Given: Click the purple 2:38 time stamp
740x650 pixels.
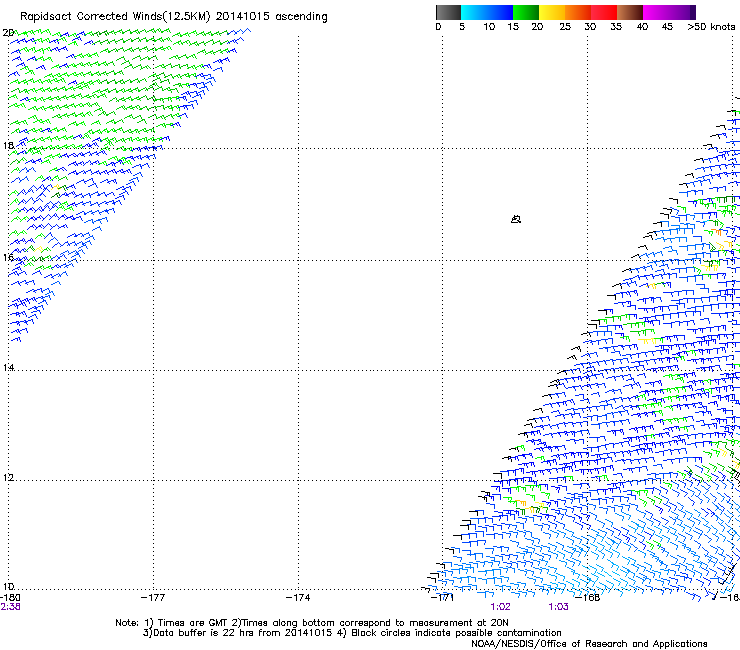Looking at the screenshot, I should coord(10,607).
